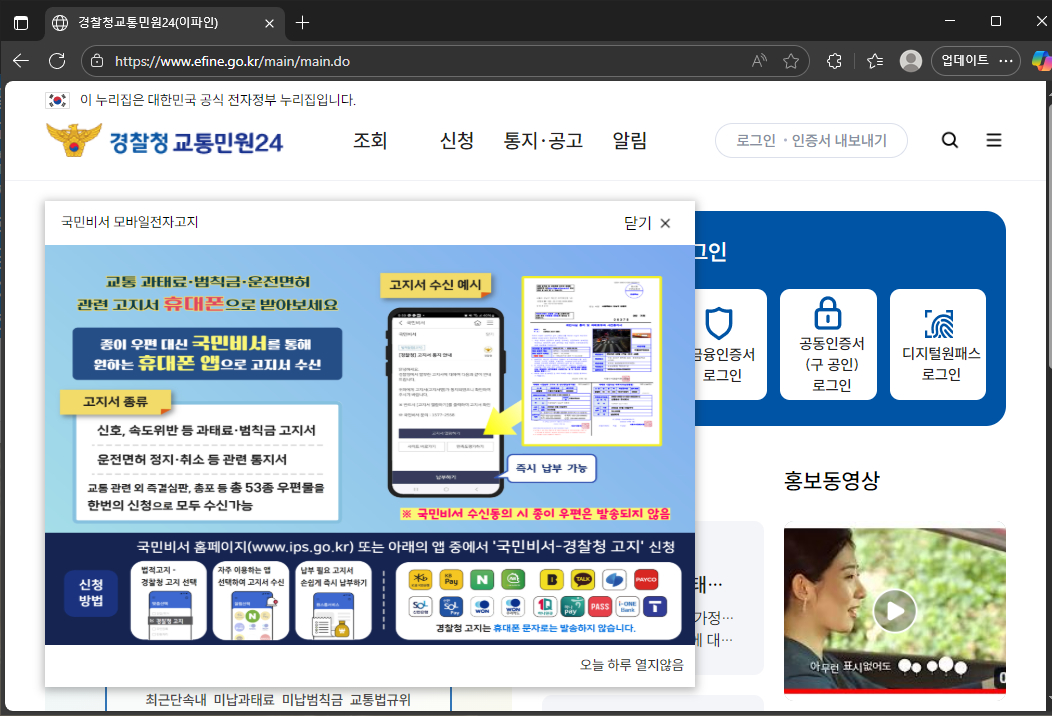Open the 최근단속내 tab link
The image size is (1052, 716).
coord(176,700)
